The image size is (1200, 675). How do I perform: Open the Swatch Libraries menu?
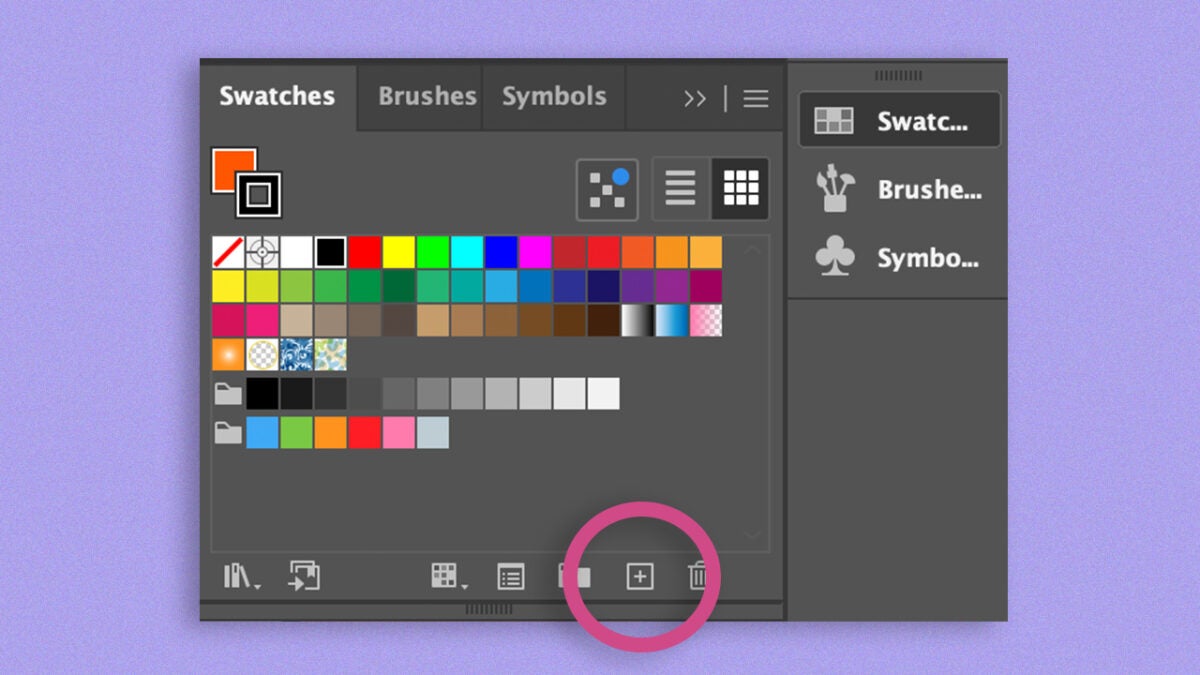point(240,576)
